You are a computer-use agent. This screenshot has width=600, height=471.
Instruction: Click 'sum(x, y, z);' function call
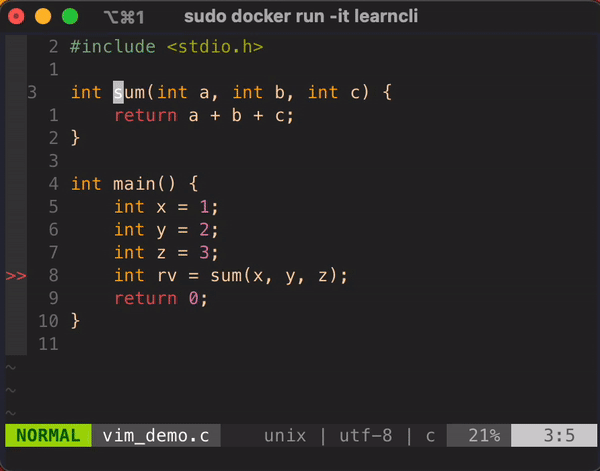pos(279,276)
